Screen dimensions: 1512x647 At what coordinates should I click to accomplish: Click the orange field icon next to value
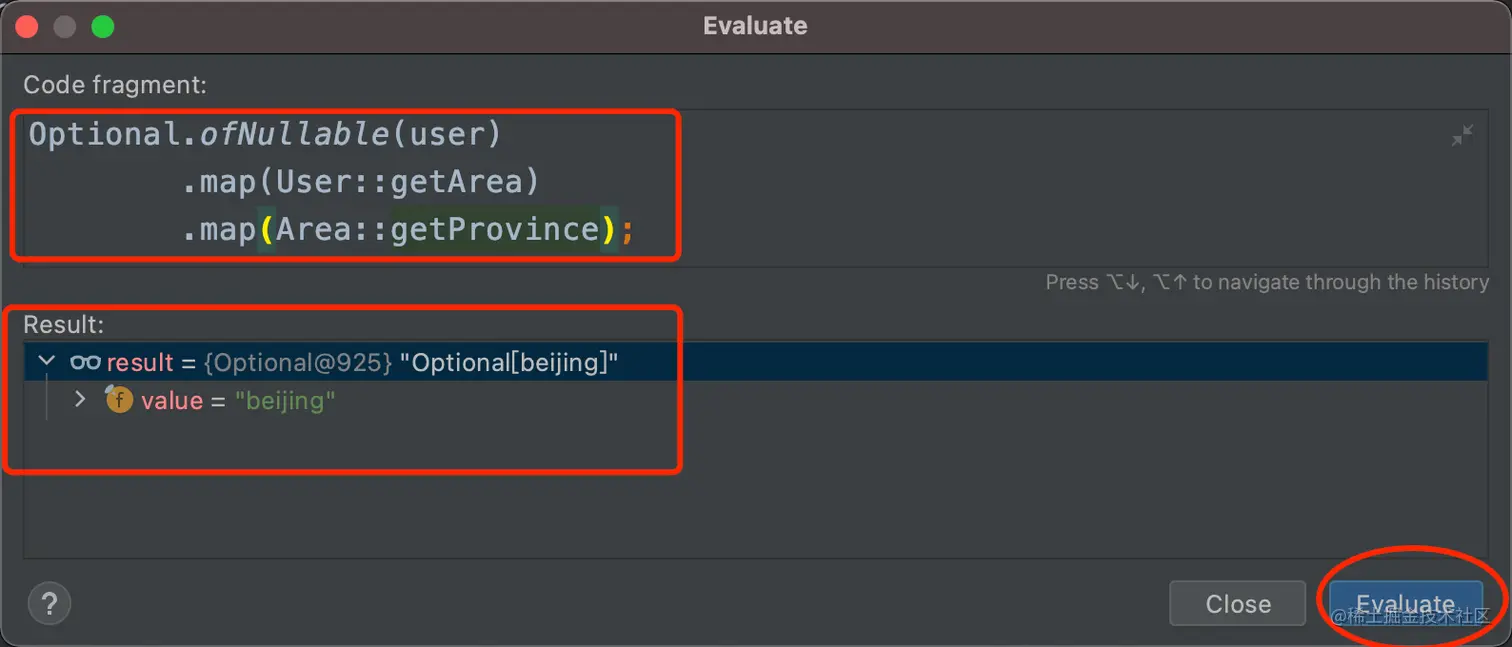[119, 400]
